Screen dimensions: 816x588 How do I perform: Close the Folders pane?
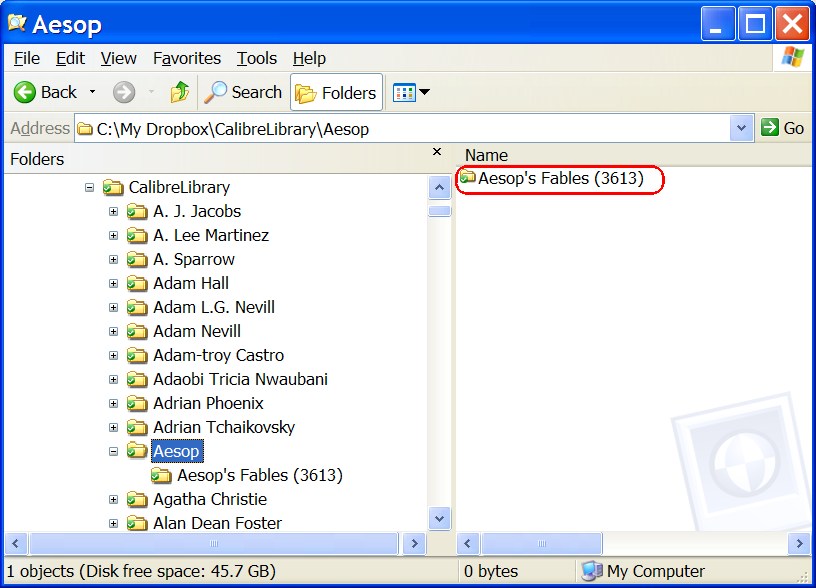437,151
